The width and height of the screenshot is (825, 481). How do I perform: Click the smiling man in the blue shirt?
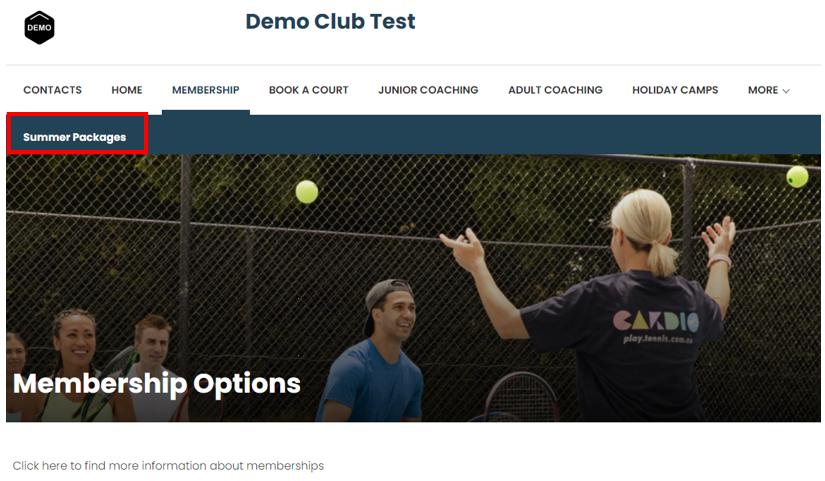376,352
